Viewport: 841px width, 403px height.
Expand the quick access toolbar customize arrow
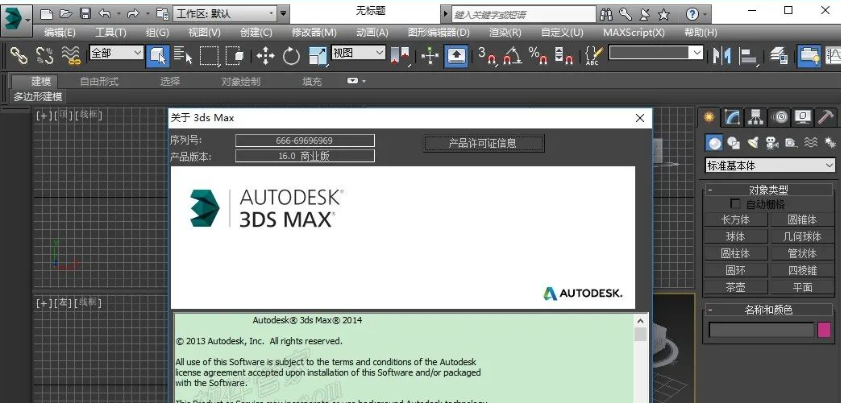click(x=283, y=13)
